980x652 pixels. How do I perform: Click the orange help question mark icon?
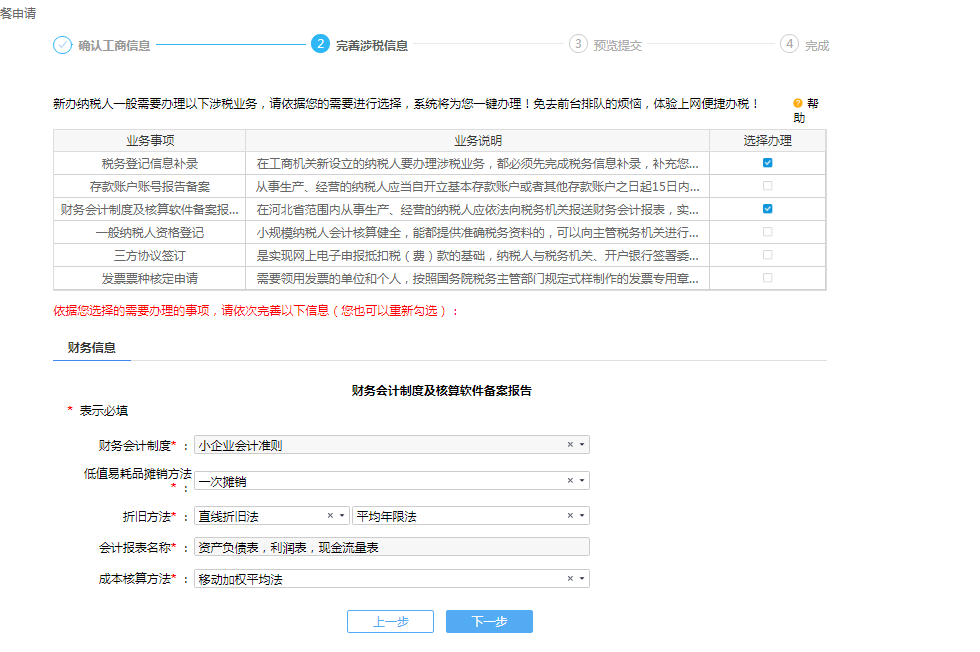798,103
